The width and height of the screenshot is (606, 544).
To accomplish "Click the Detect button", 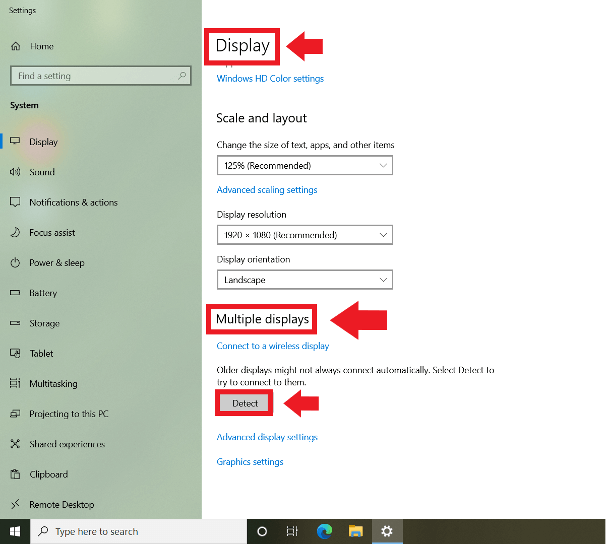I will pos(244,403).
